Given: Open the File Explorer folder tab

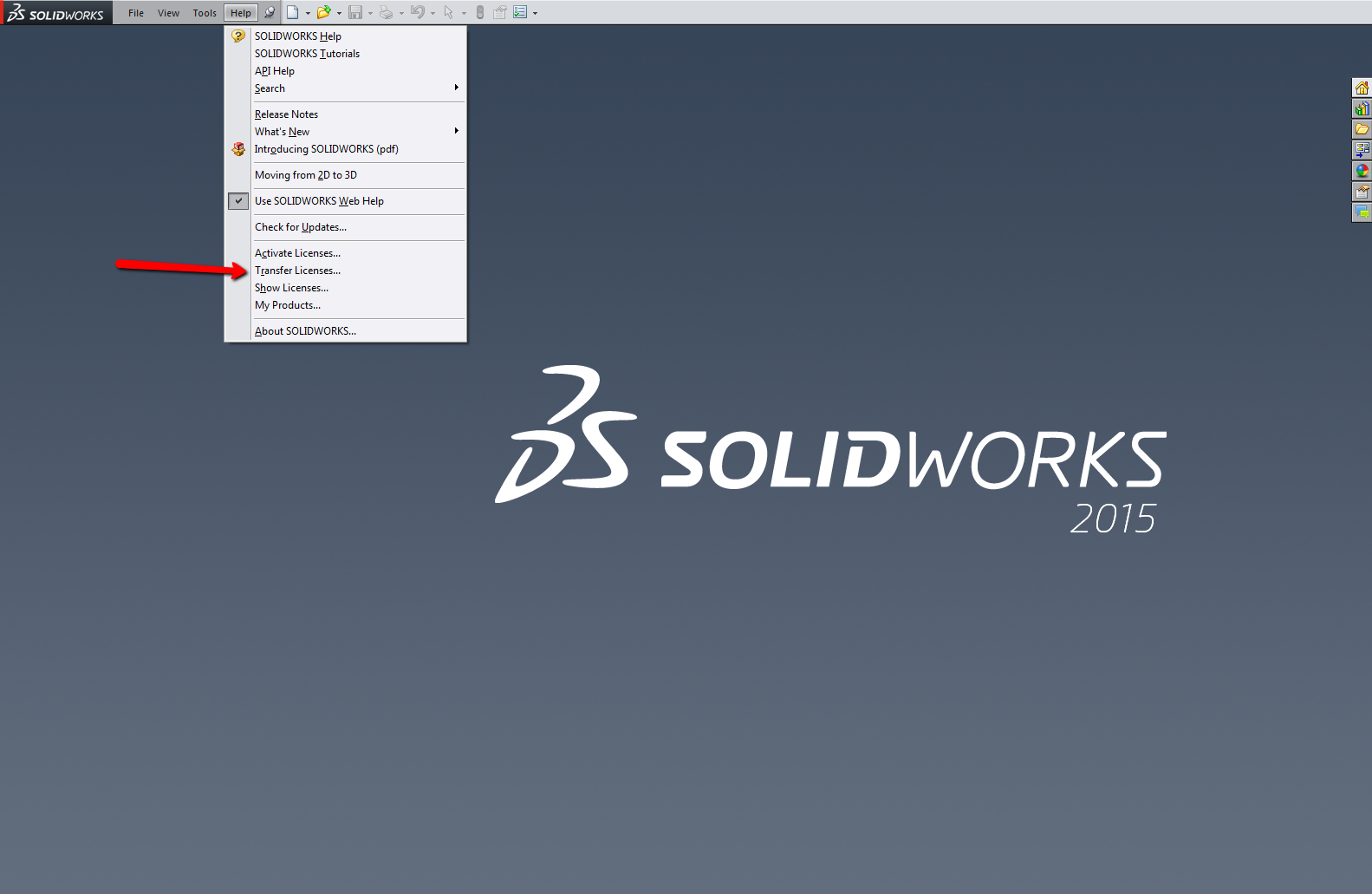Looking at the screenshot, I should (1362, 129).
